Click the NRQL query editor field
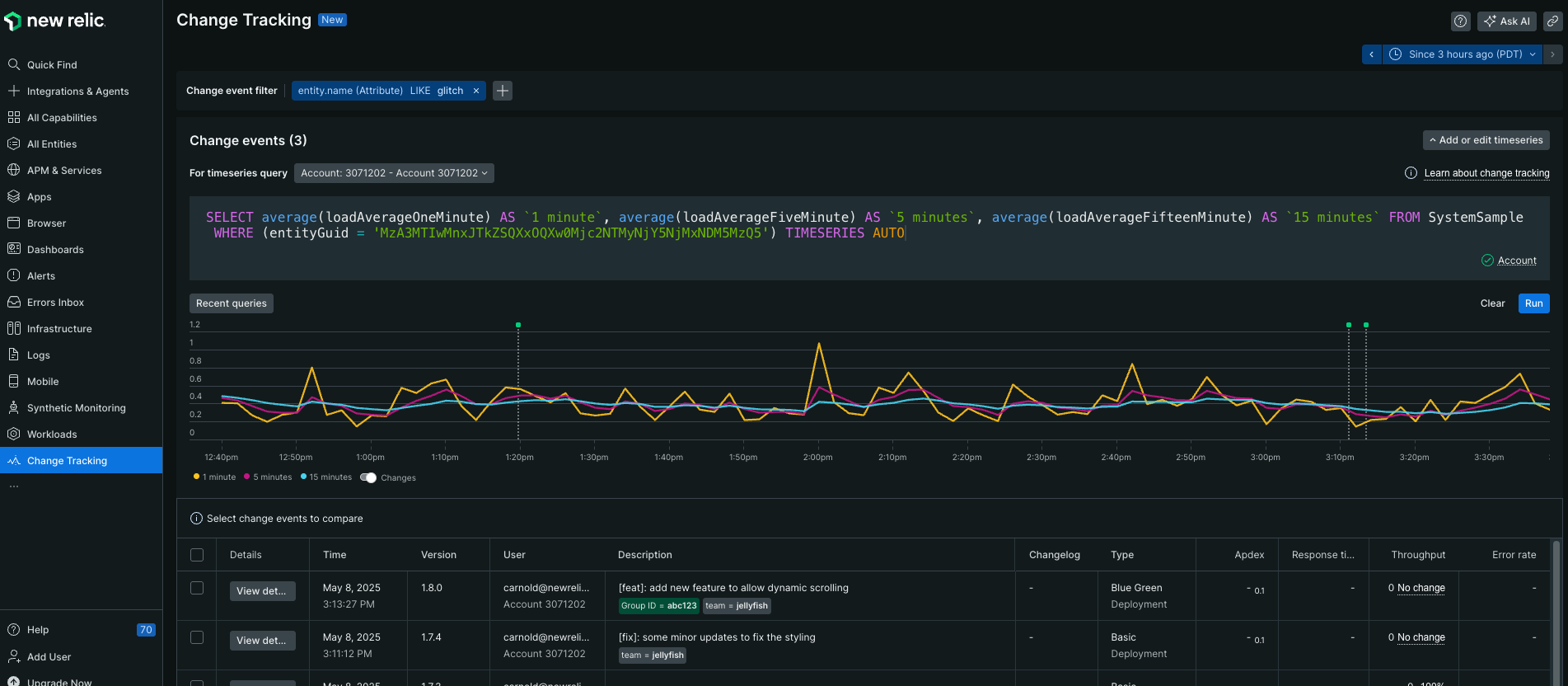 [x=869, y=239]
